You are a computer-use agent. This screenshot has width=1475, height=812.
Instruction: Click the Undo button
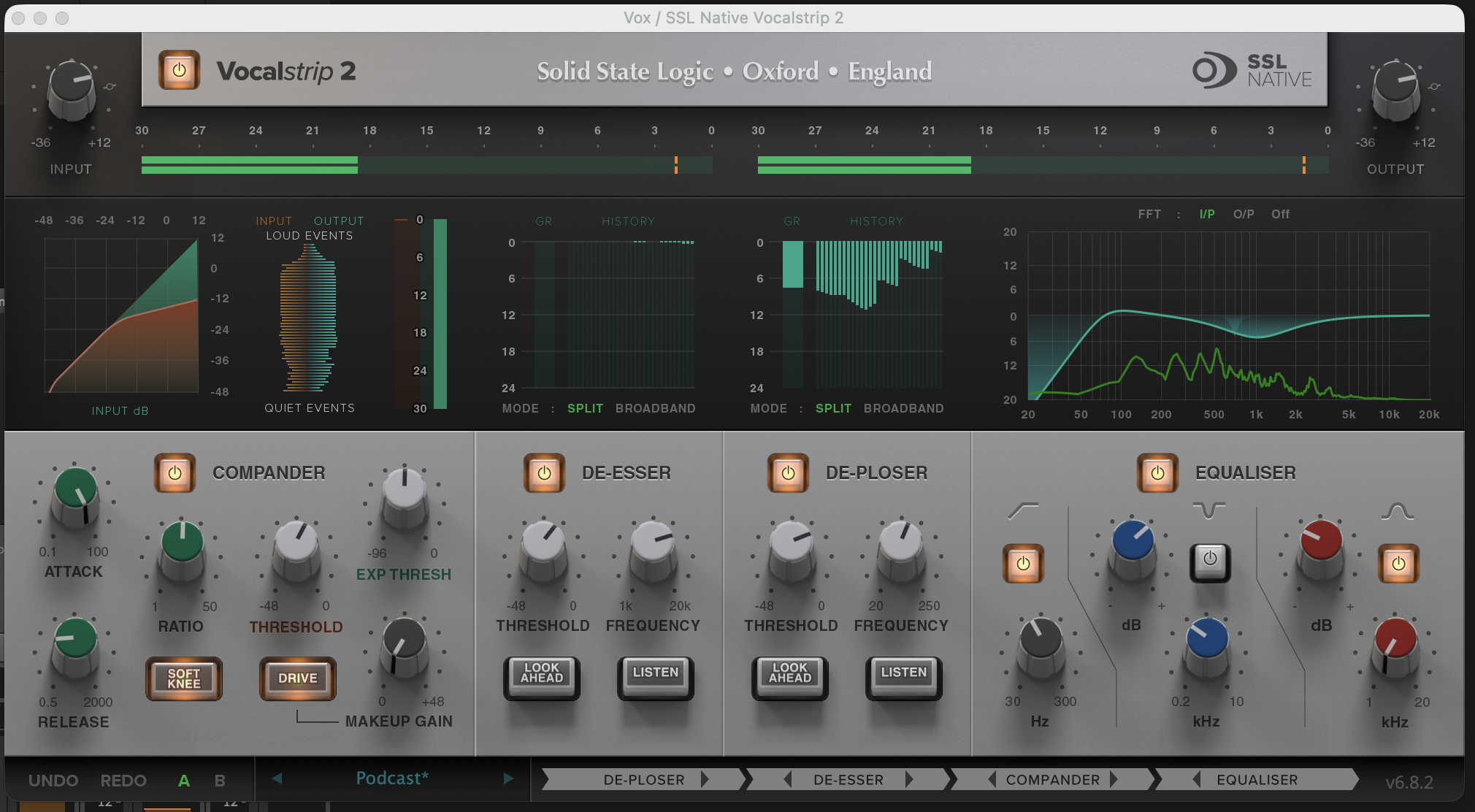(52, 780)
